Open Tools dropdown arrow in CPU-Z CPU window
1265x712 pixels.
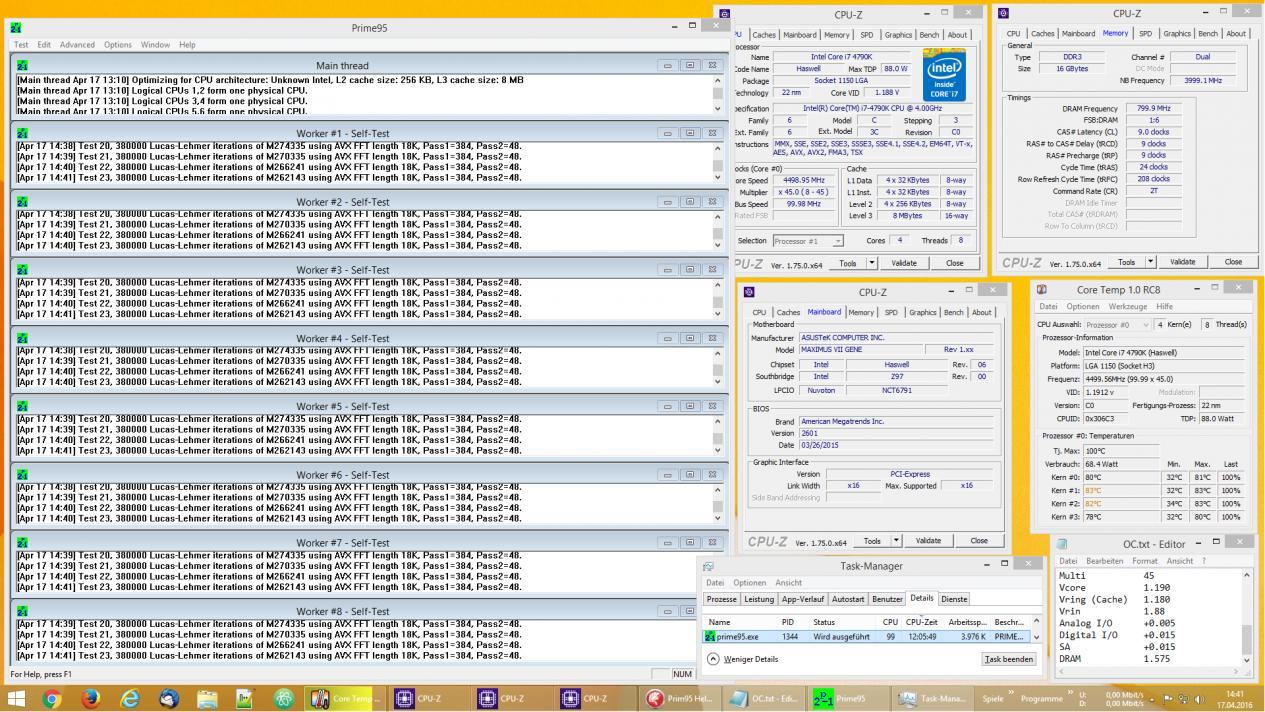(871, 263)
